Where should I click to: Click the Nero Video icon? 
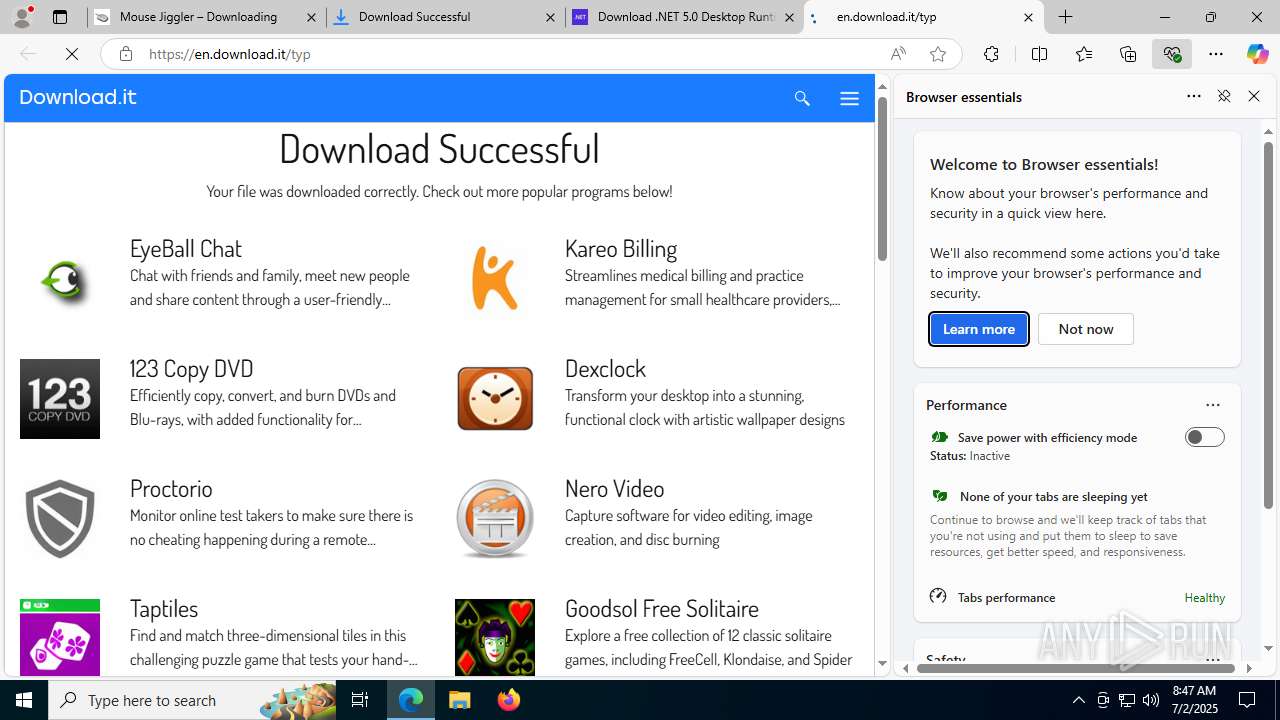point(495,518)
